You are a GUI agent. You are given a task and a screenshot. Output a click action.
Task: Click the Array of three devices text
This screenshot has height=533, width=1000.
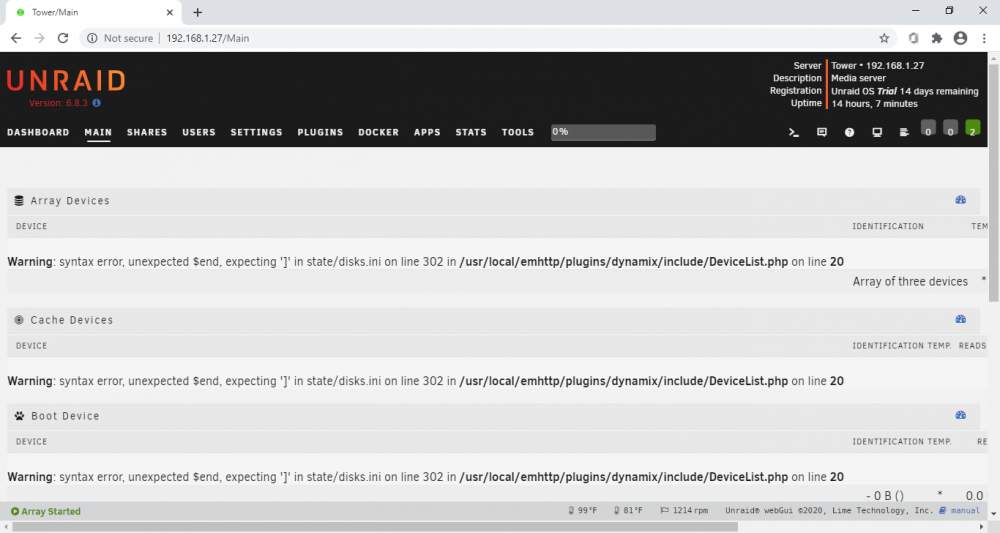[910, 281]
